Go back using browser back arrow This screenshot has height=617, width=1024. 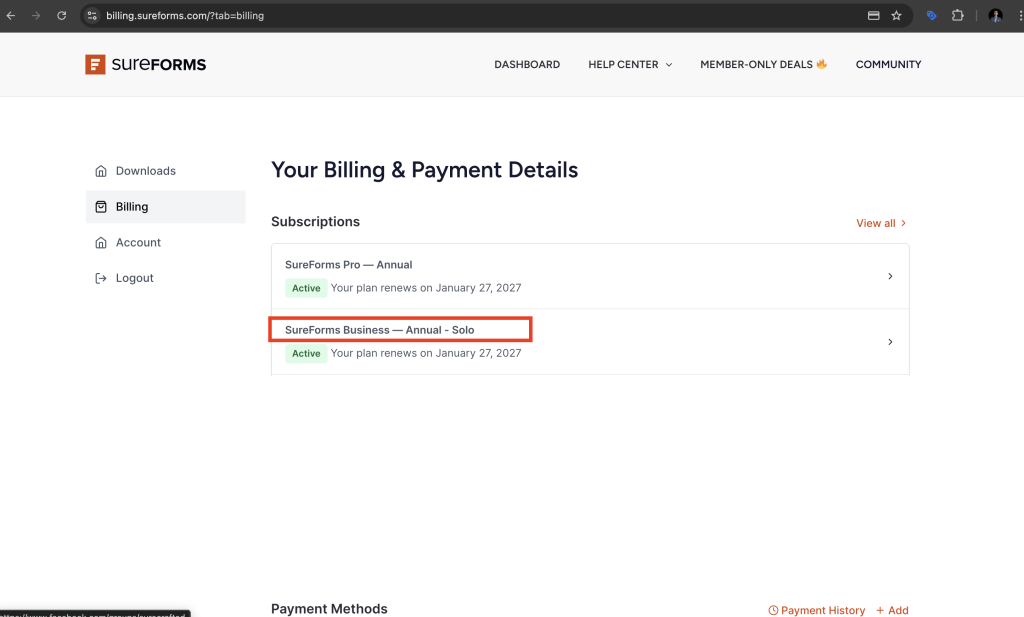coord(11,16)
